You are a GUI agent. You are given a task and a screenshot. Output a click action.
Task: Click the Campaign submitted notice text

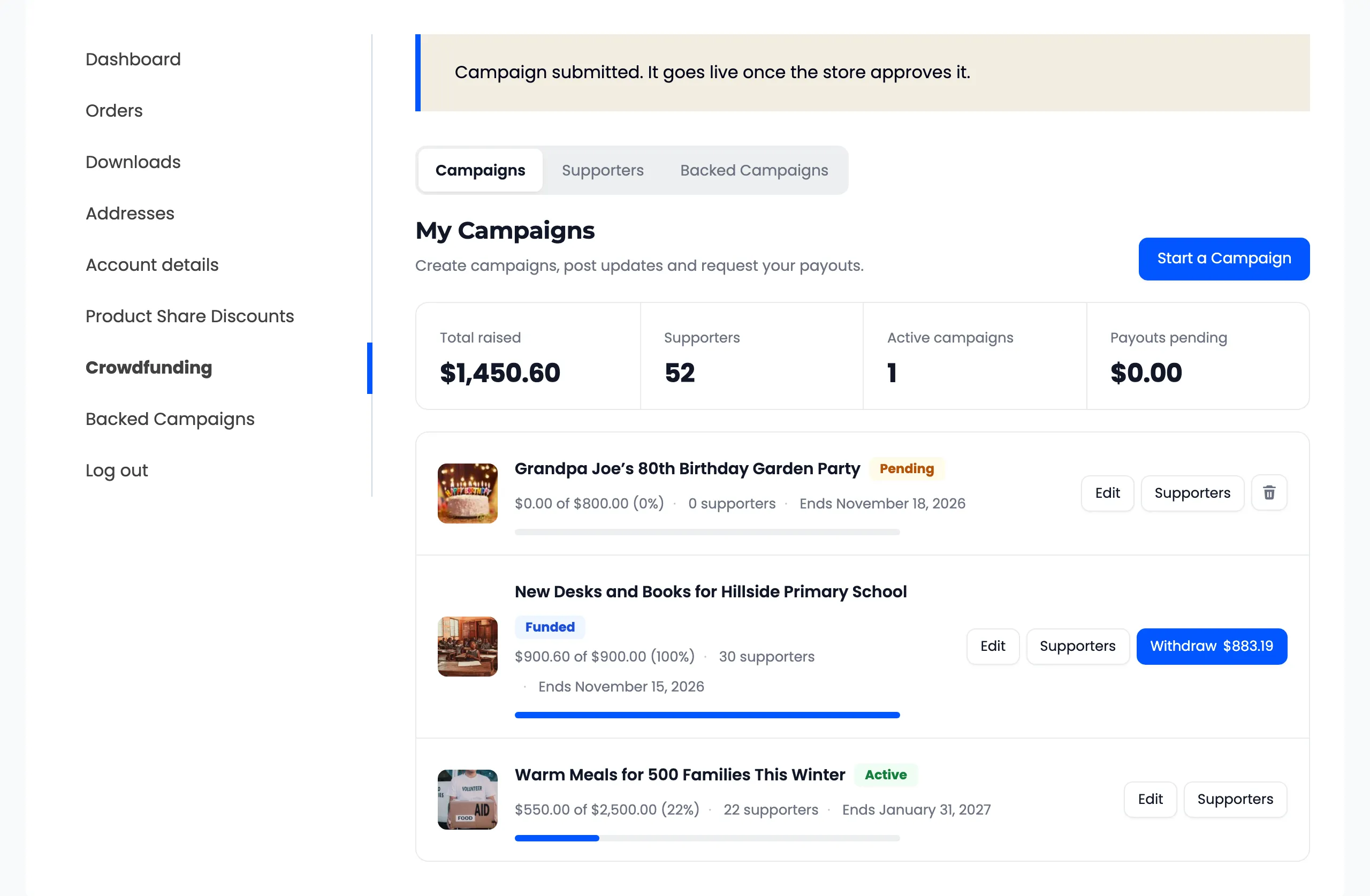pyautogui.click(x=712, y=73)
